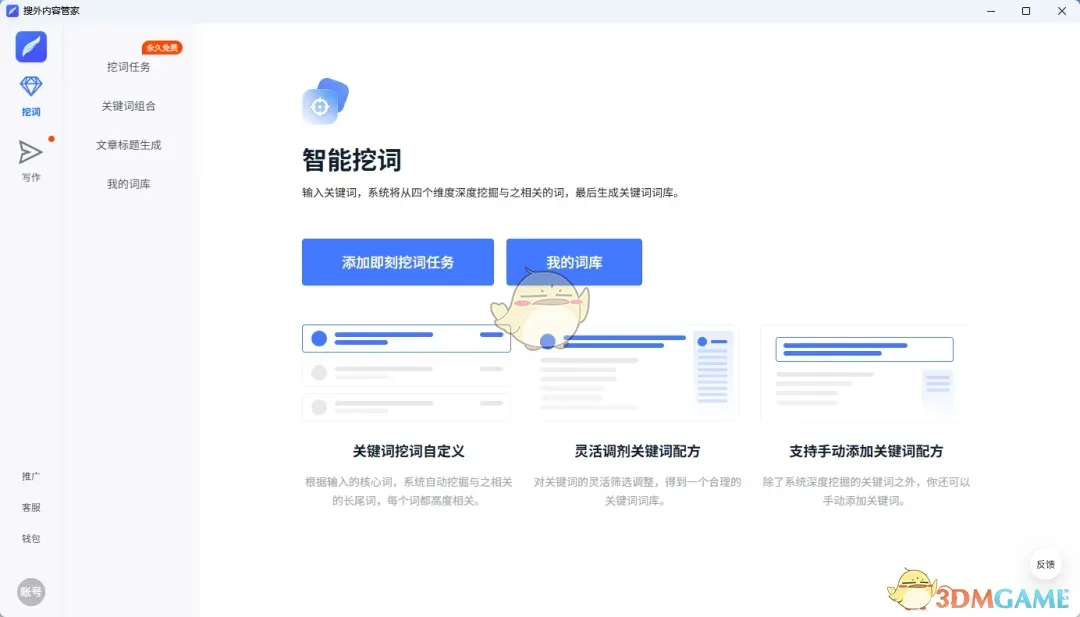Viewport: 1080px width, 617px height.
Task: Click the 关键词挖词自定义 illustration
Action: pos(406,372)
